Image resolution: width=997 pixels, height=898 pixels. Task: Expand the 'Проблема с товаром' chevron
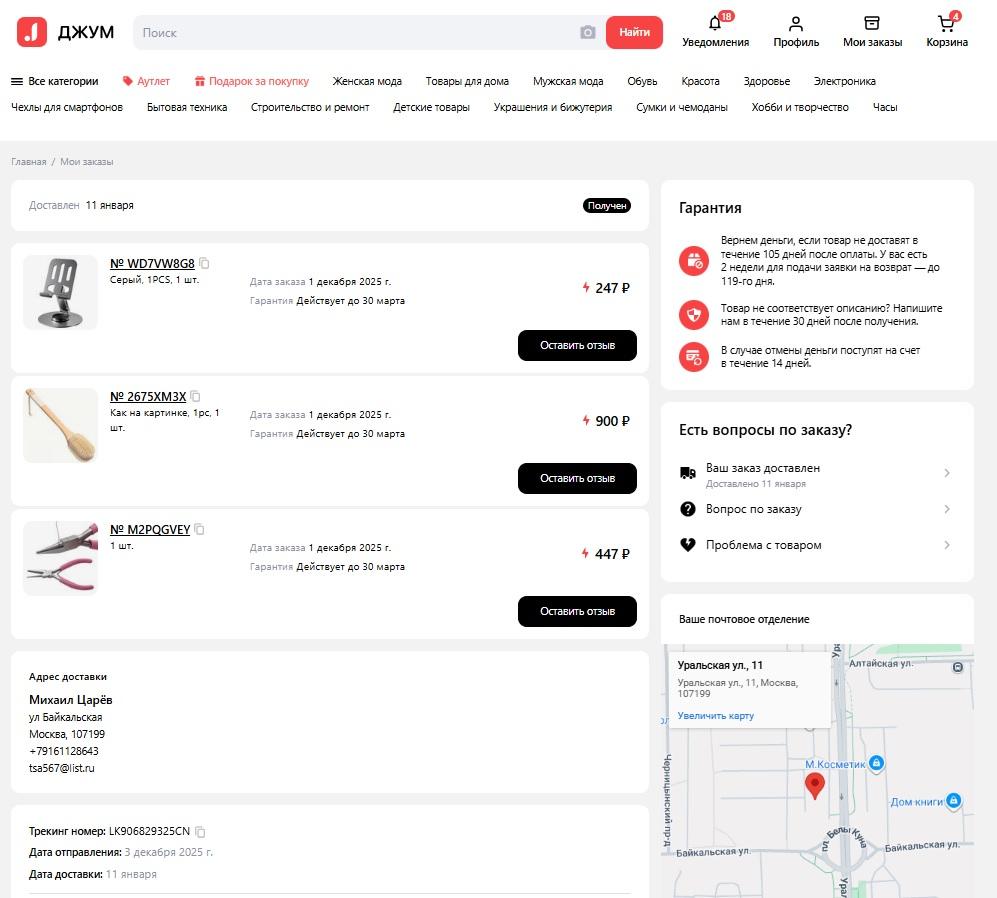click(947, 545)
